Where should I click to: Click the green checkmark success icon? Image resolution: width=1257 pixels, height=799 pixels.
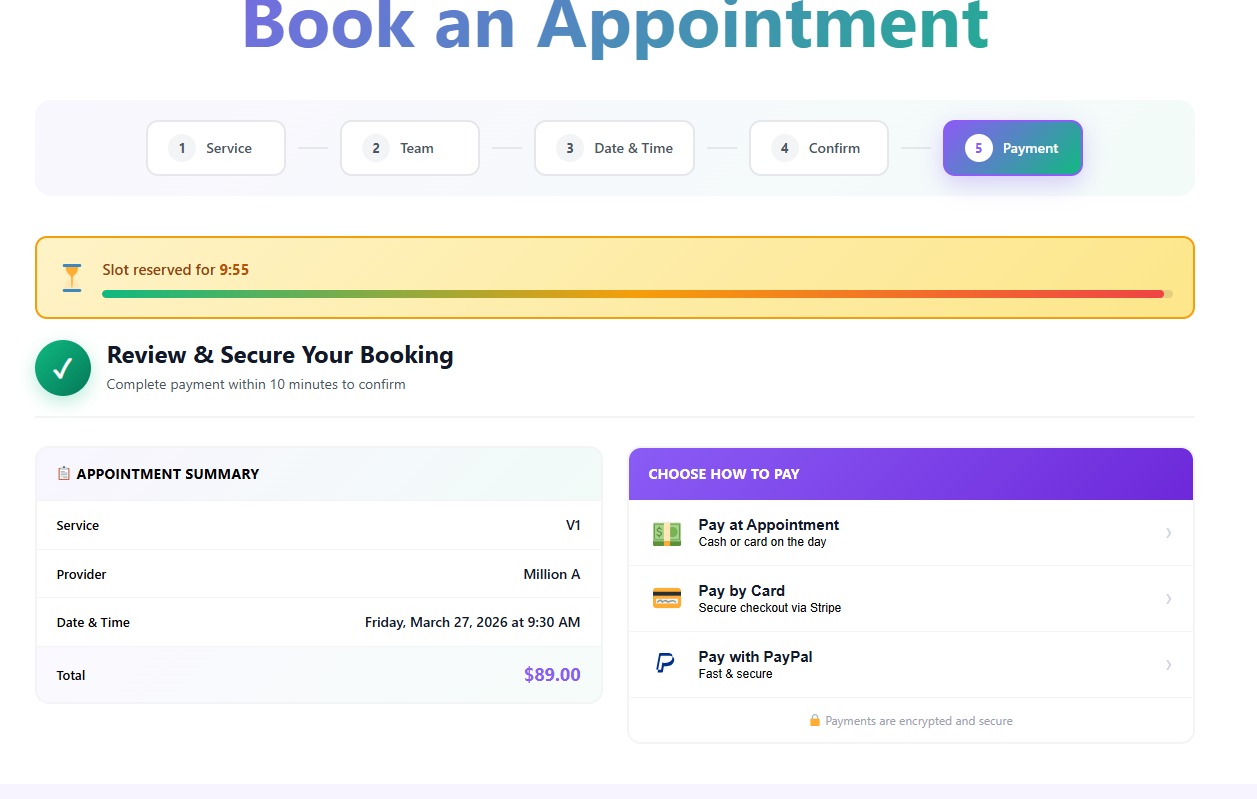click(x=63, y=368)
